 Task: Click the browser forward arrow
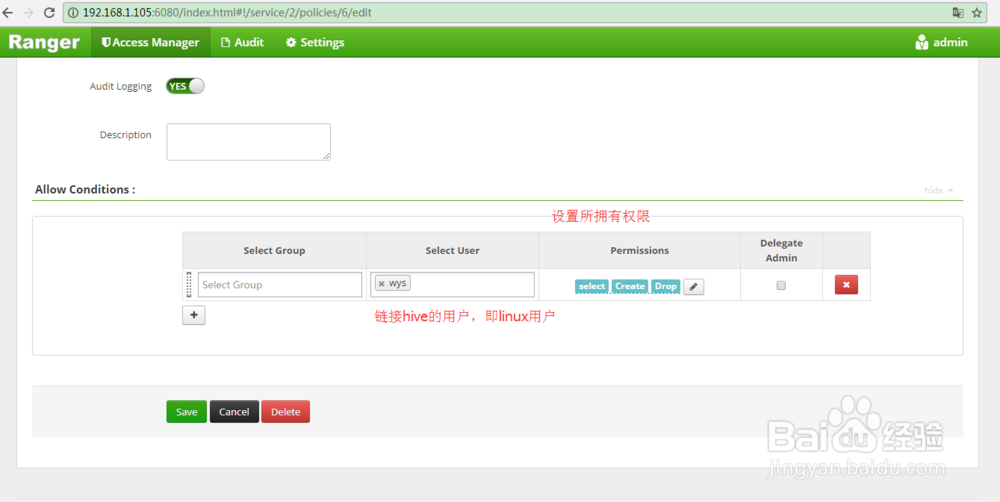point(29,12)
